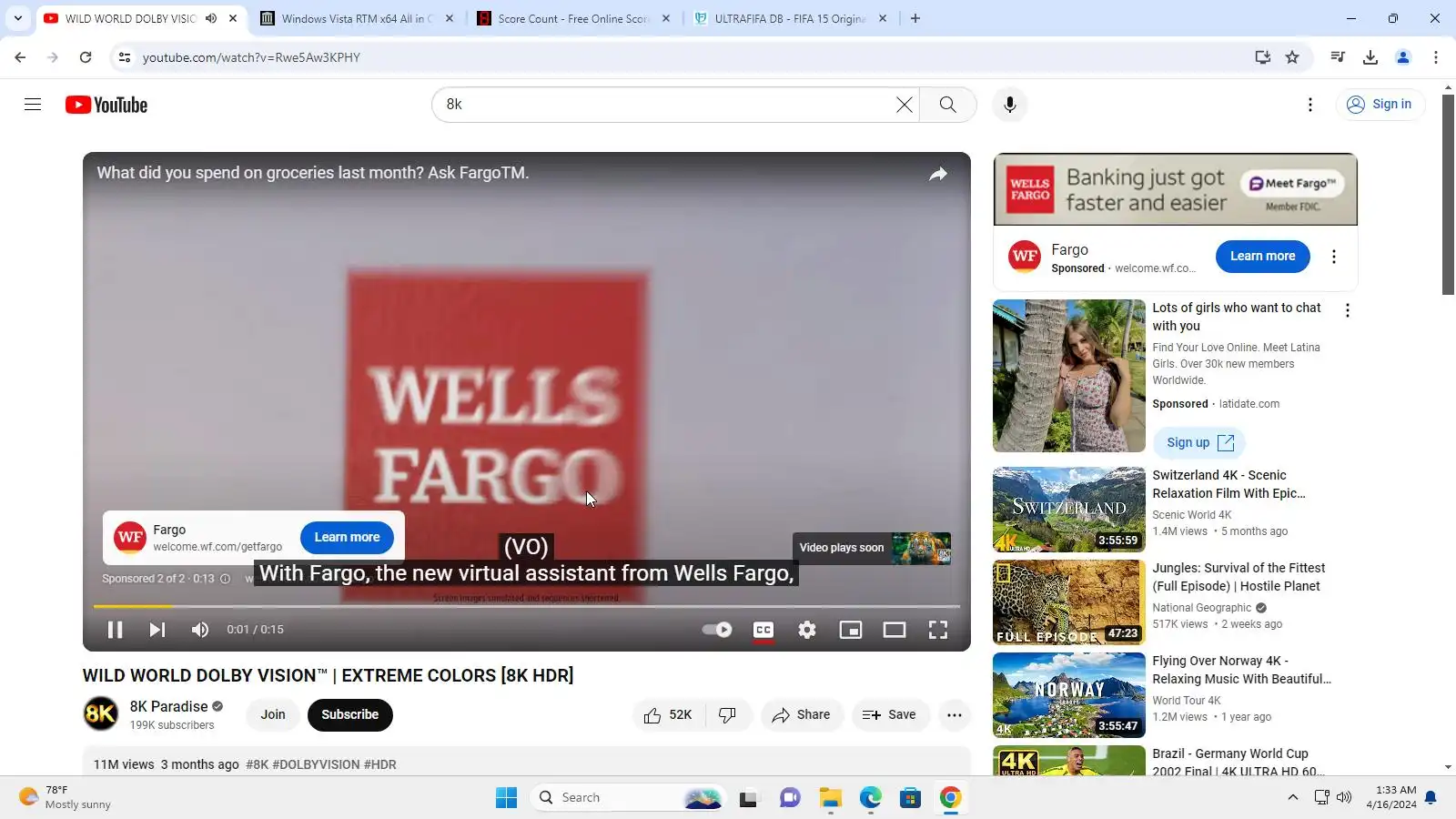
Task: Enter full screen mode
Action: [x=938, y=630]
